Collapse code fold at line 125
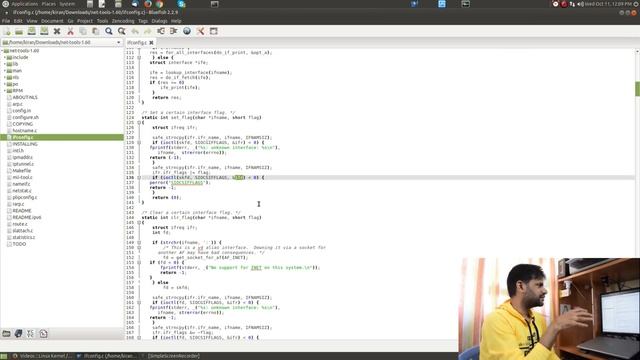Viewport: 640px width, 360px height. click(x=139, y=122)
